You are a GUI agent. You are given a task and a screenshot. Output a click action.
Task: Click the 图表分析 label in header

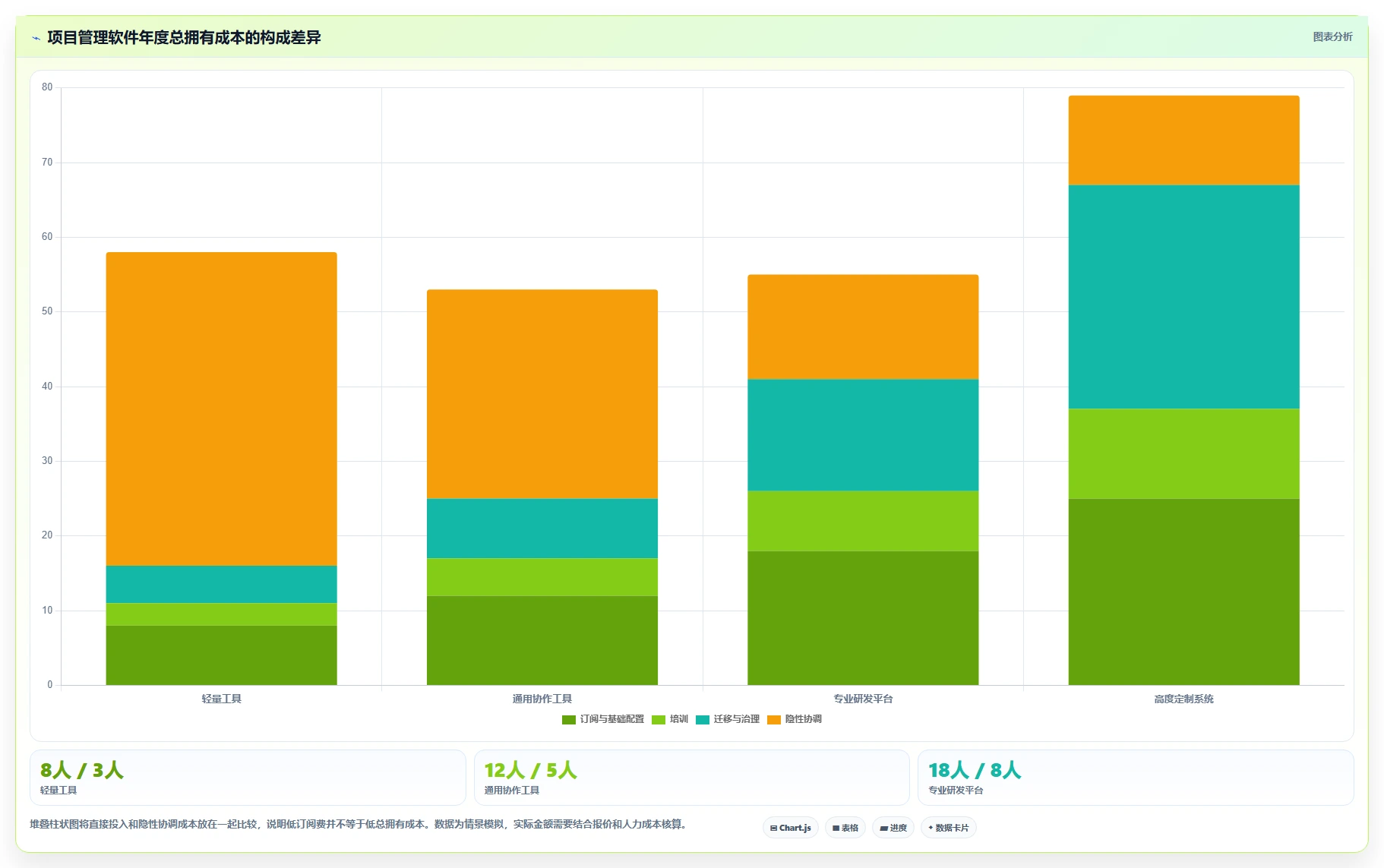1332,36
